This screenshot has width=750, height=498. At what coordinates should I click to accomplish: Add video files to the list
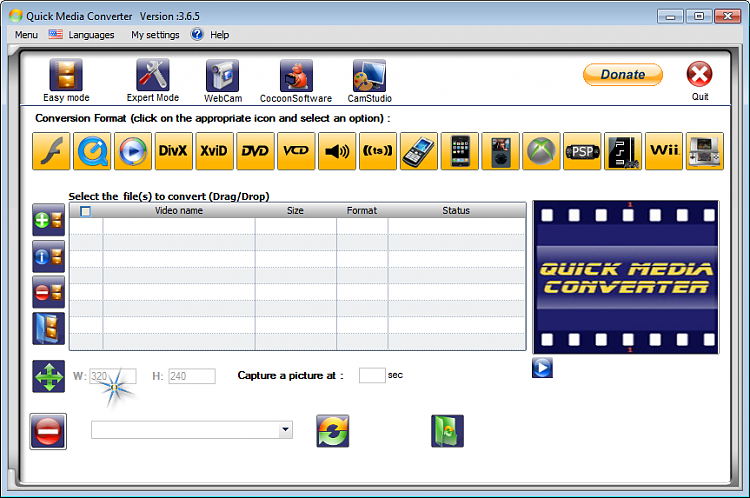coord(49,220)
